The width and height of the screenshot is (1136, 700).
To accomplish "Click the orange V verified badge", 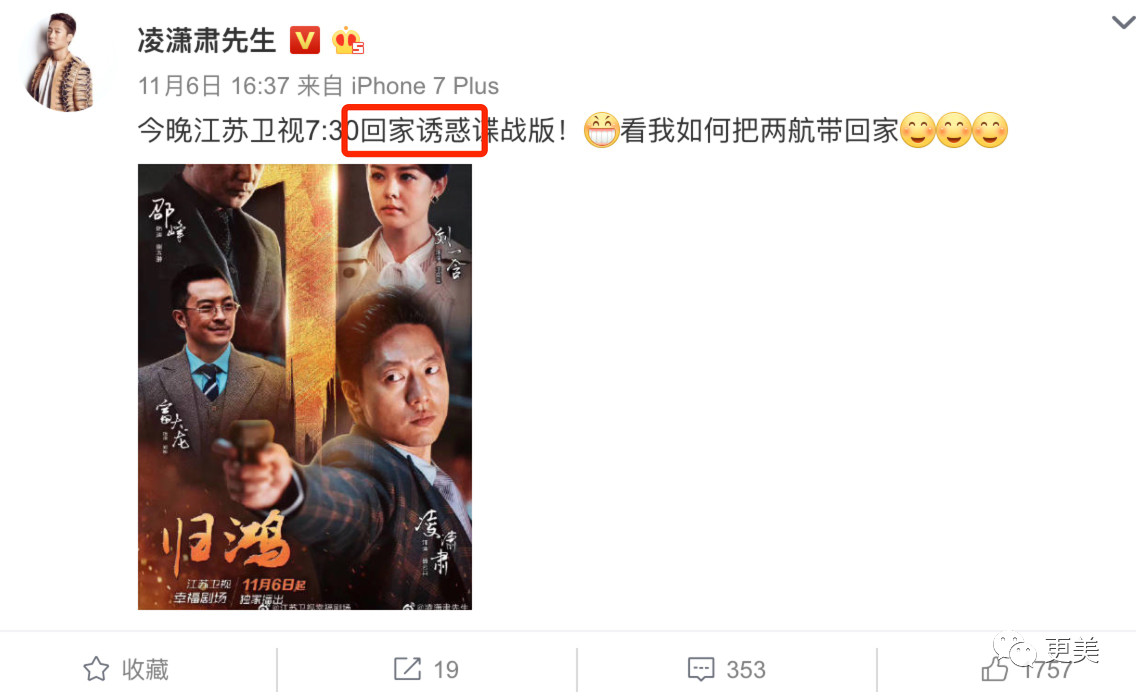I will (x=305, y=41).
